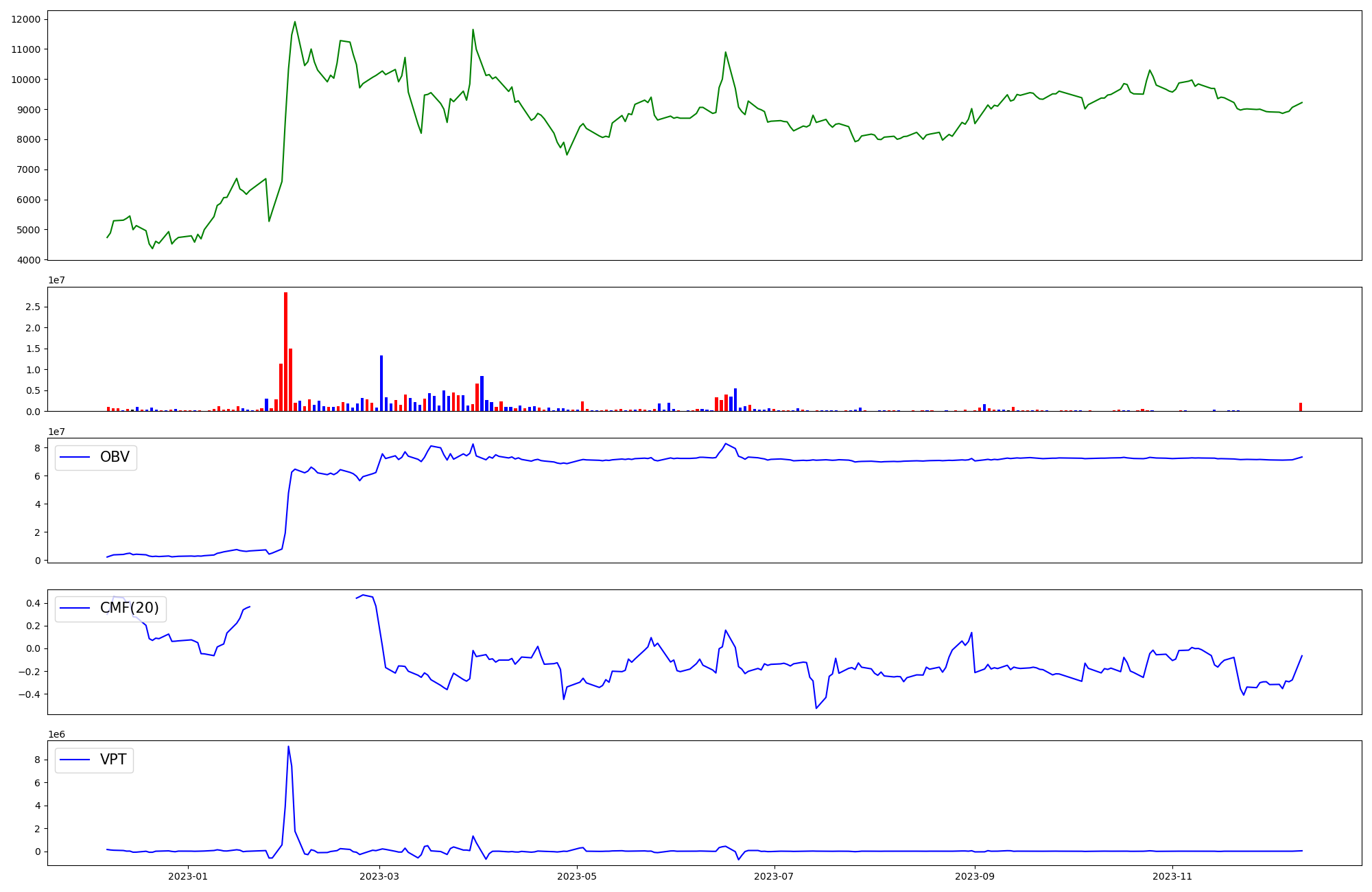Click the OBV legend label

(115, 457)
